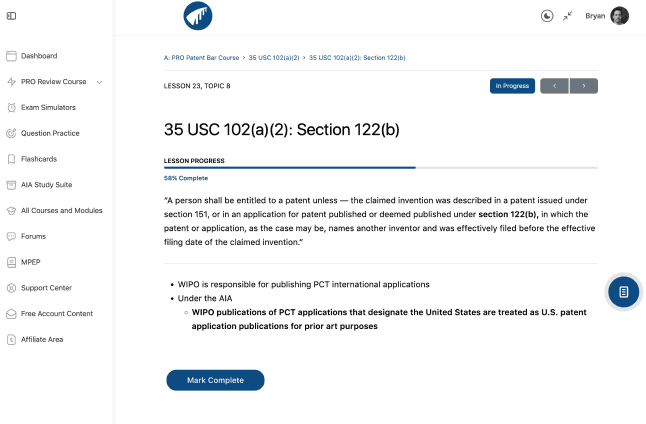Screen dimensions: 646x424
Task: Expand the PRO Review Course menu
Action: point(100,82)
